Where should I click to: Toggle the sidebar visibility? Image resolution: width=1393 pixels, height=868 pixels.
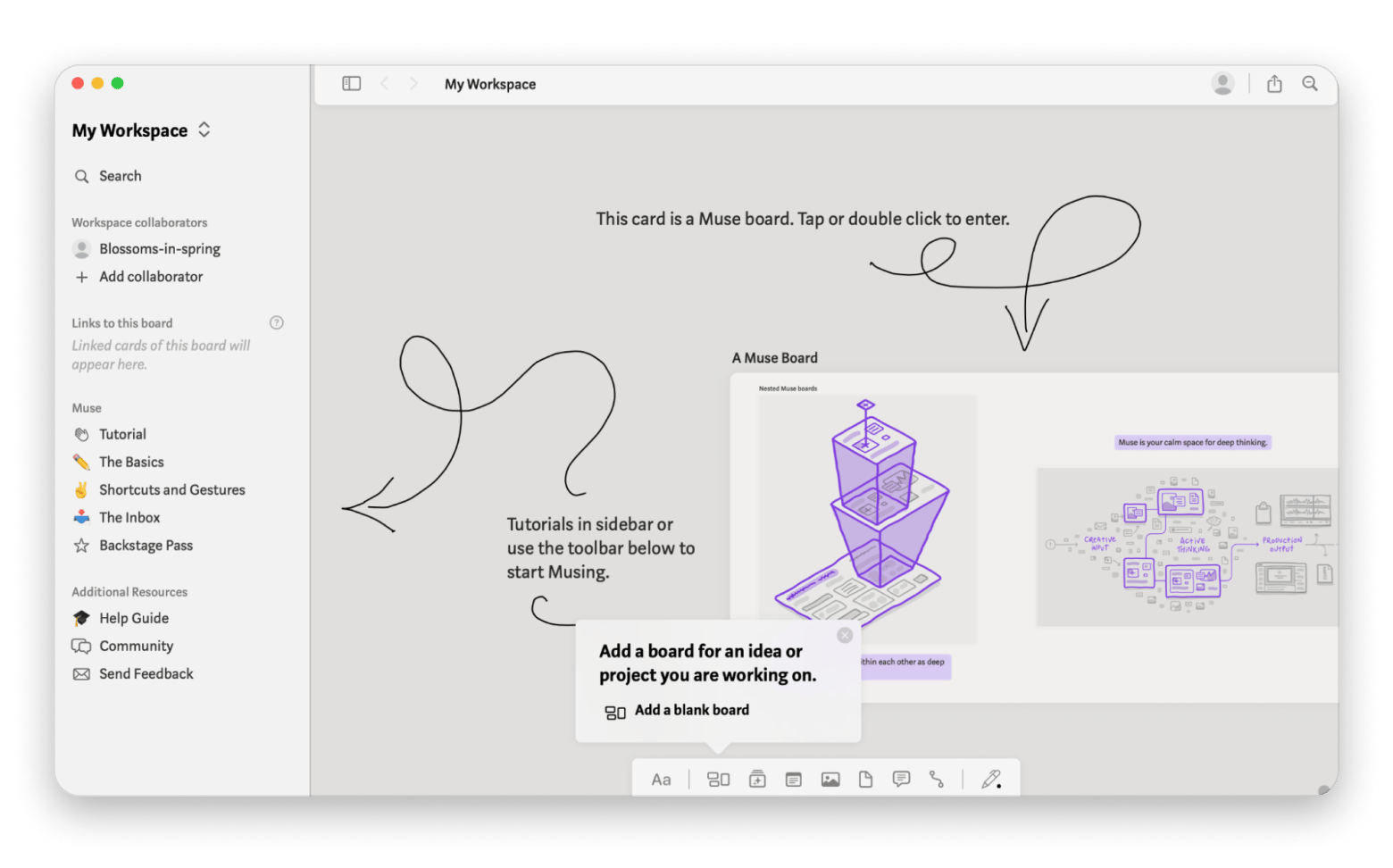(351, 82)
